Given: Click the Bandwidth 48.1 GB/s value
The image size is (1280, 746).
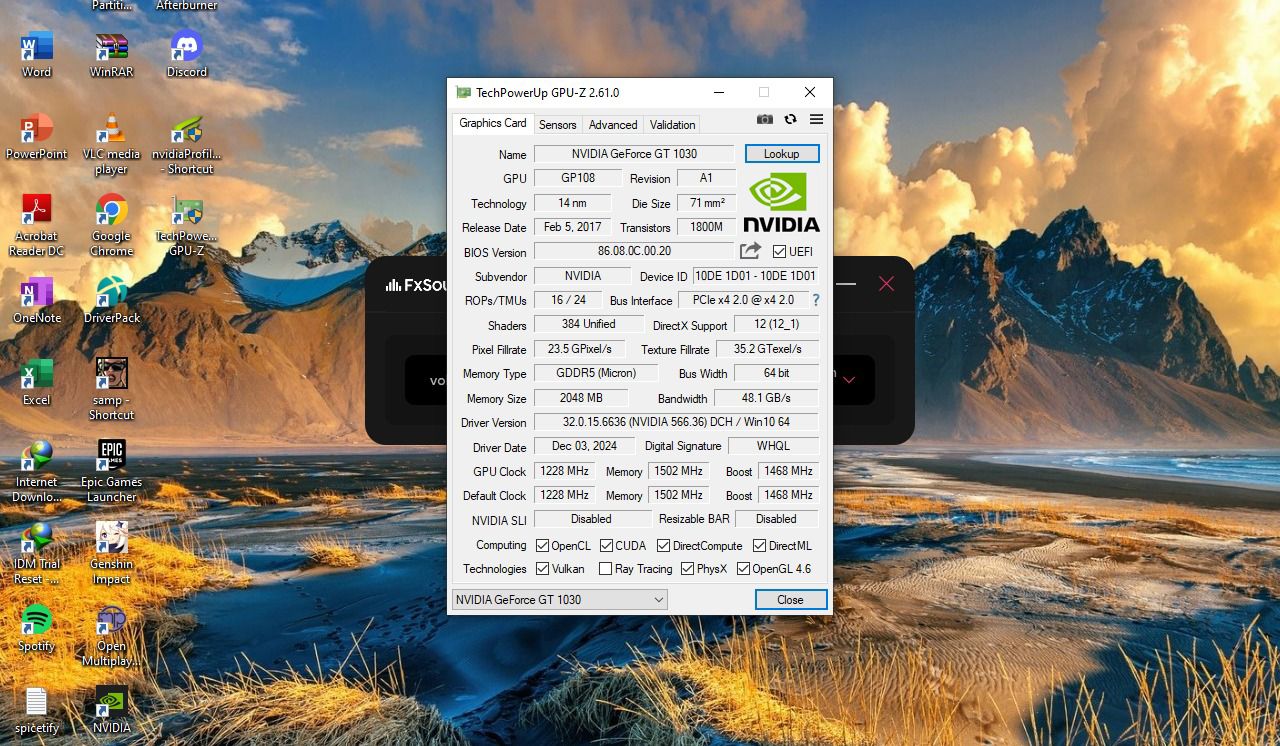Looking at the screenshot, I should coord(766,398).
